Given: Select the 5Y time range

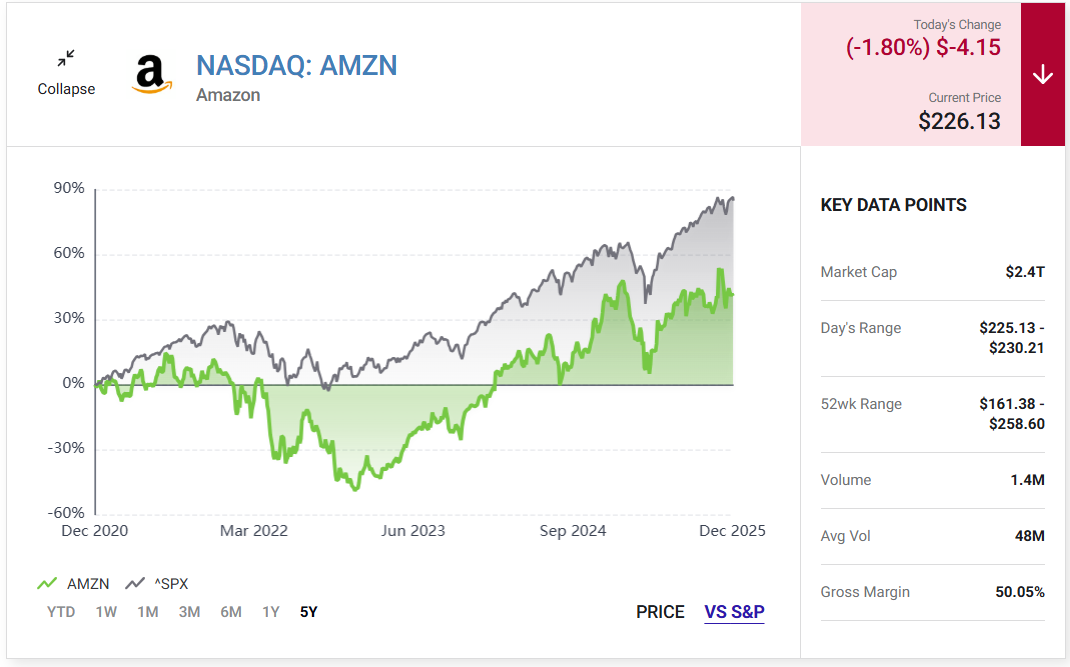Looking at the screenshot, I should (x=309, y=612).
